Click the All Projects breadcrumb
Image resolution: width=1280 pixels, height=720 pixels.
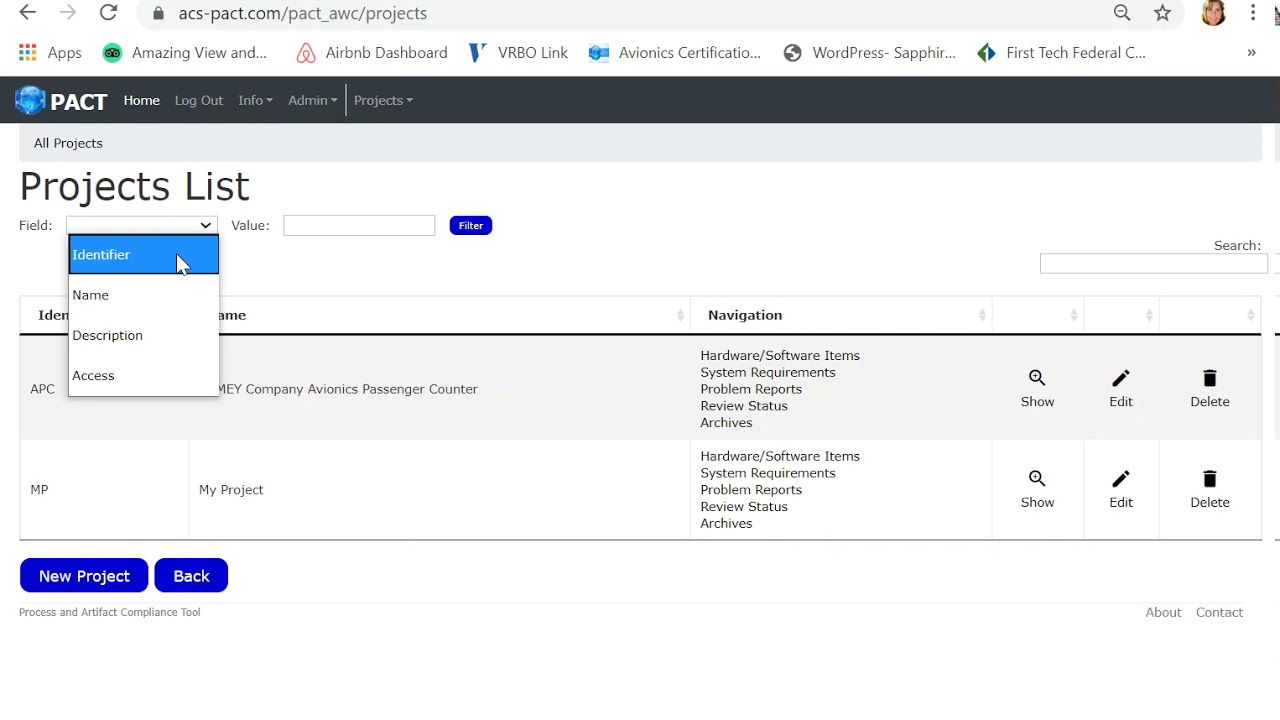pos(68,143)
